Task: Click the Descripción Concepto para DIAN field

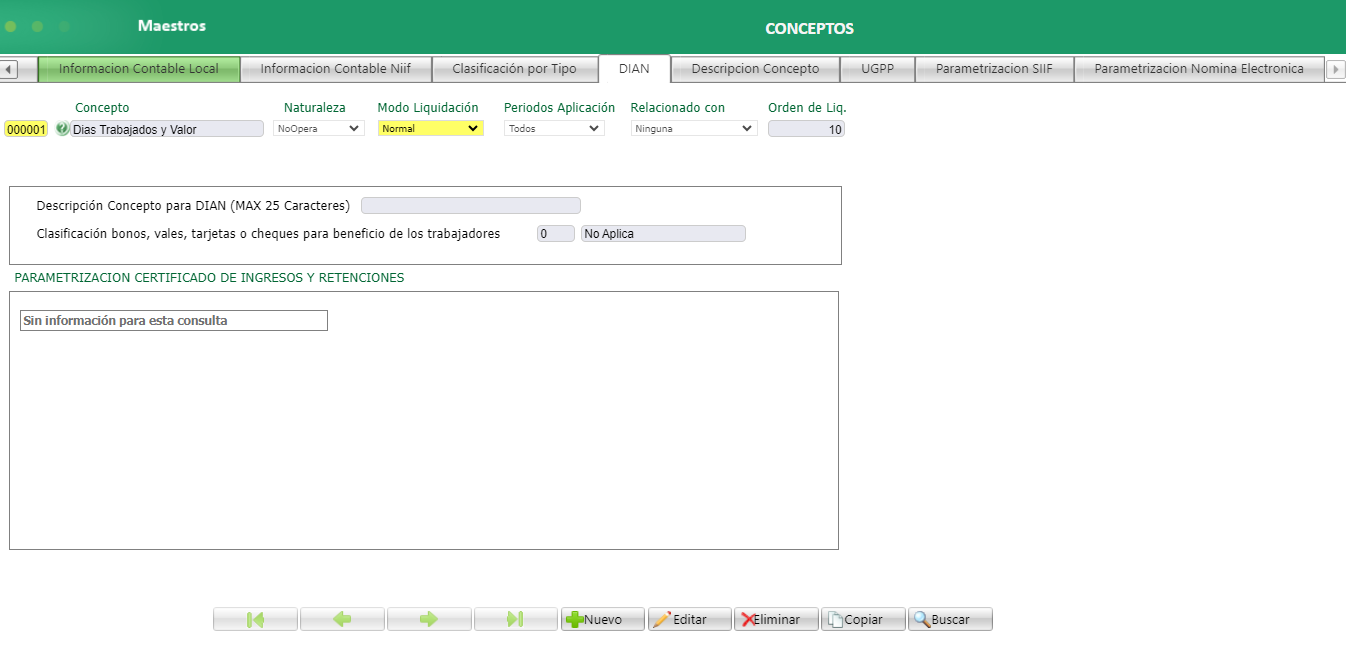Action: point(471,206)
